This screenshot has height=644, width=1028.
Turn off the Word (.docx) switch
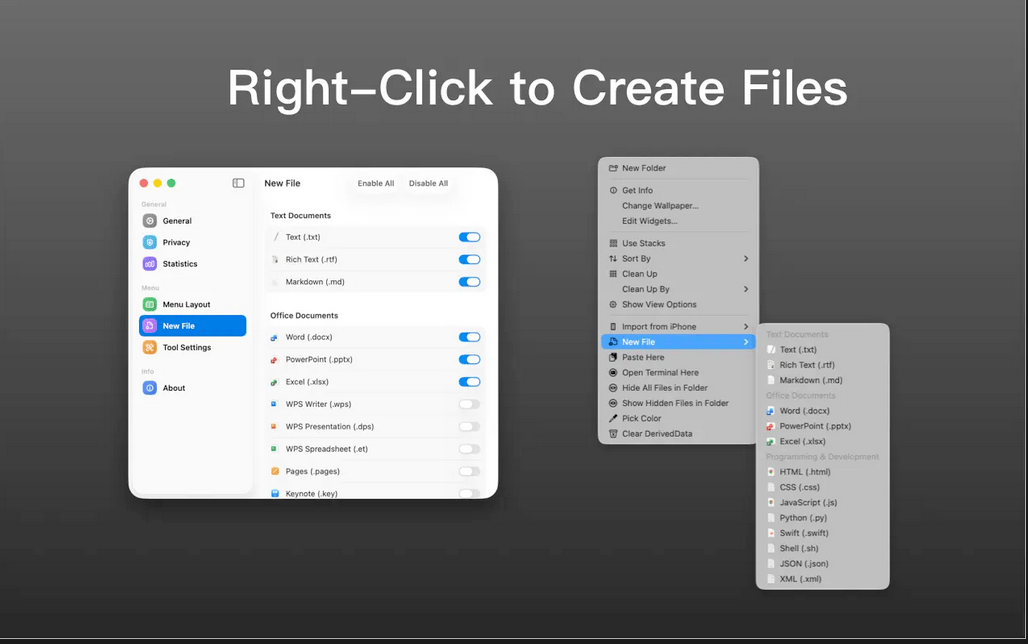coord(469,337)
